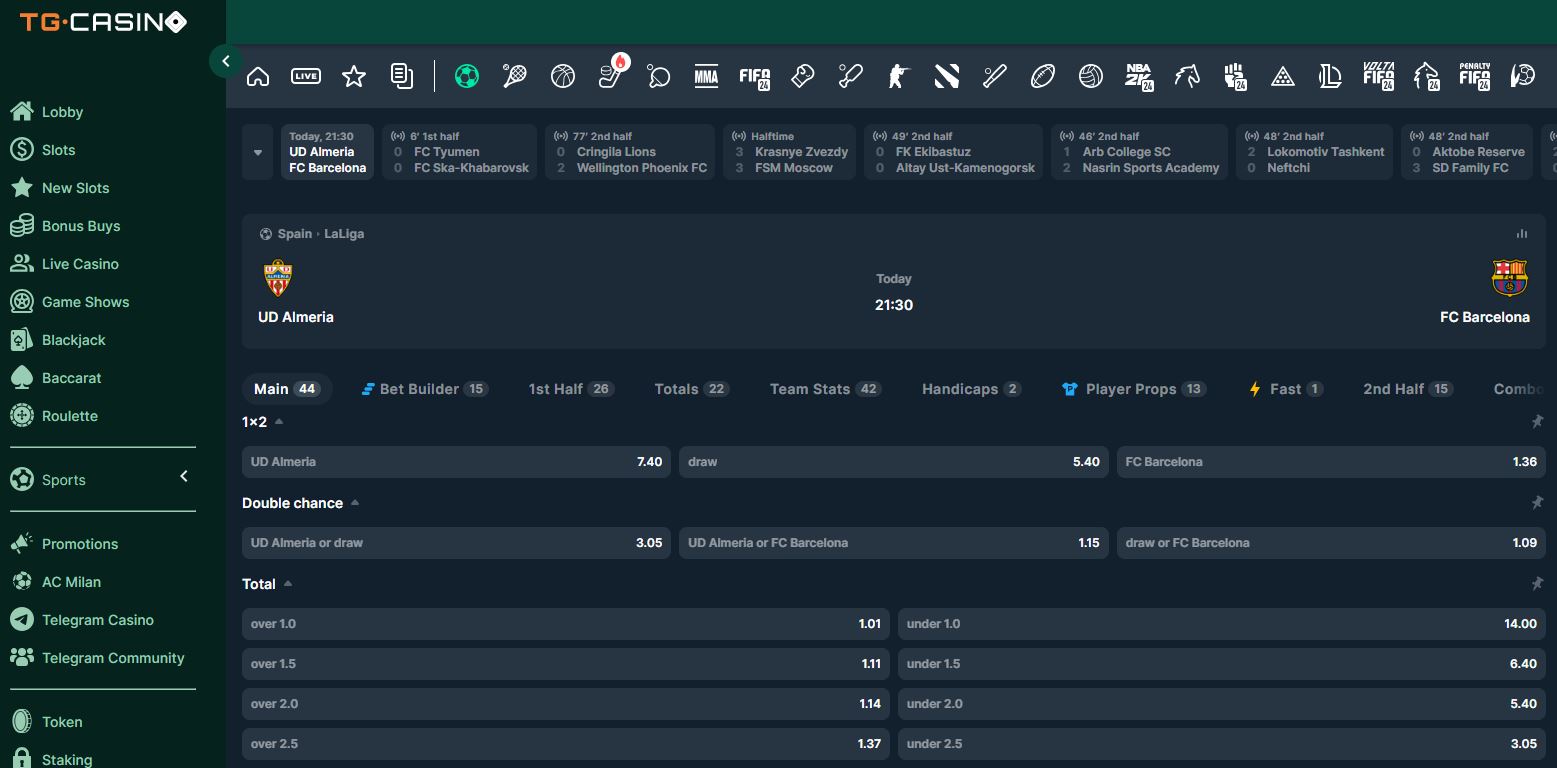1557x768 pixels.
Task: Select draw or FC Barcelona at 1.09
Action: (1331, 543)
